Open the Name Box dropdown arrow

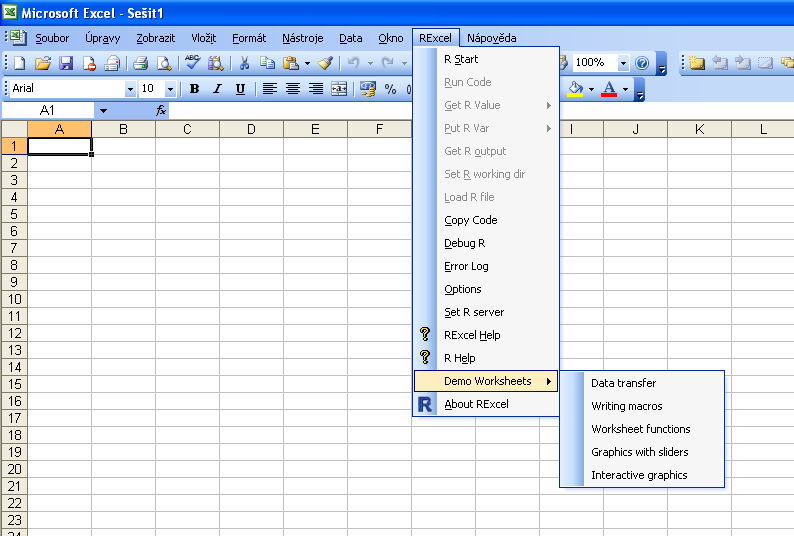click(103, 110)
